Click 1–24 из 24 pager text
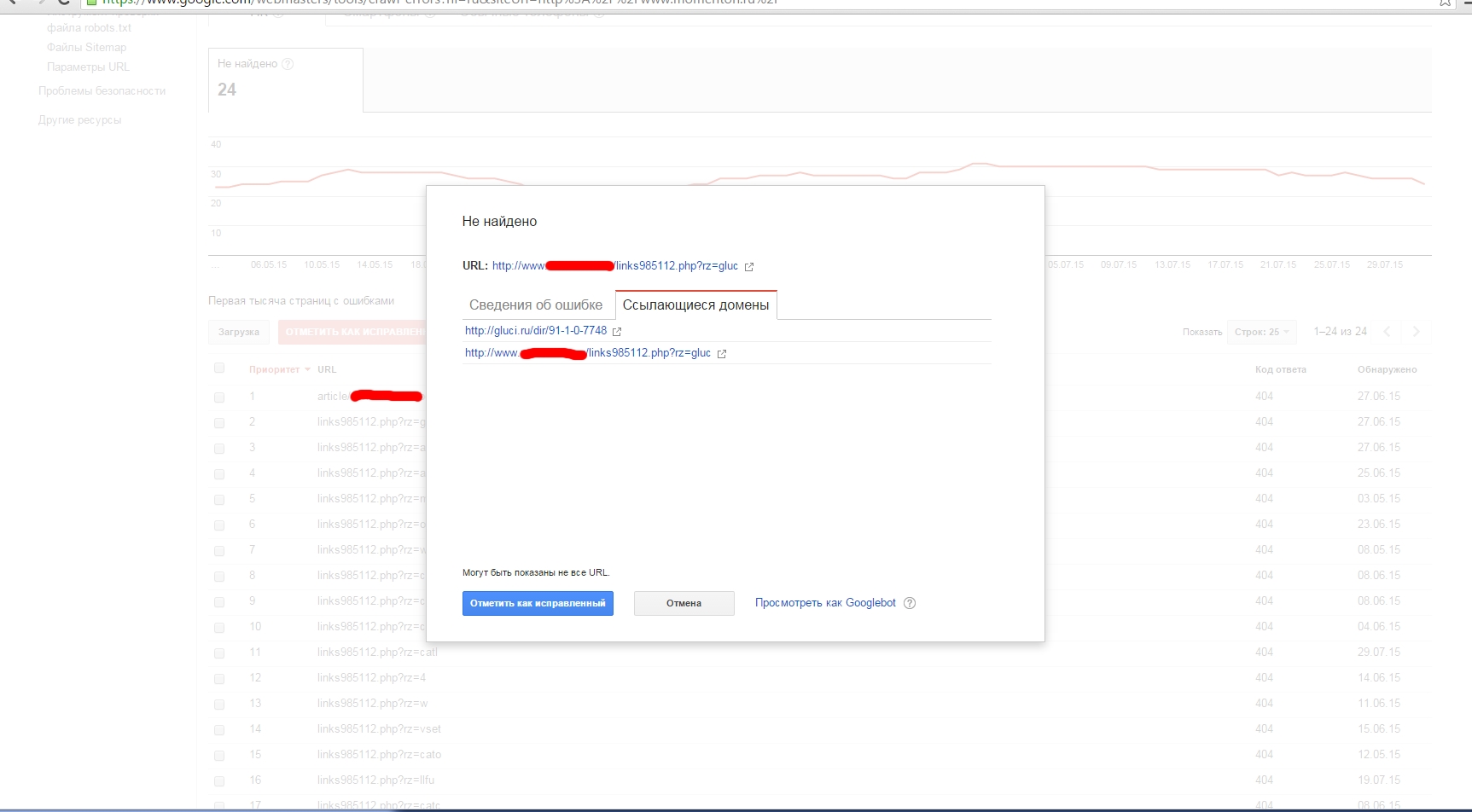The image size is (1472, 812). pyautogui.click(x=1340, y=332)
